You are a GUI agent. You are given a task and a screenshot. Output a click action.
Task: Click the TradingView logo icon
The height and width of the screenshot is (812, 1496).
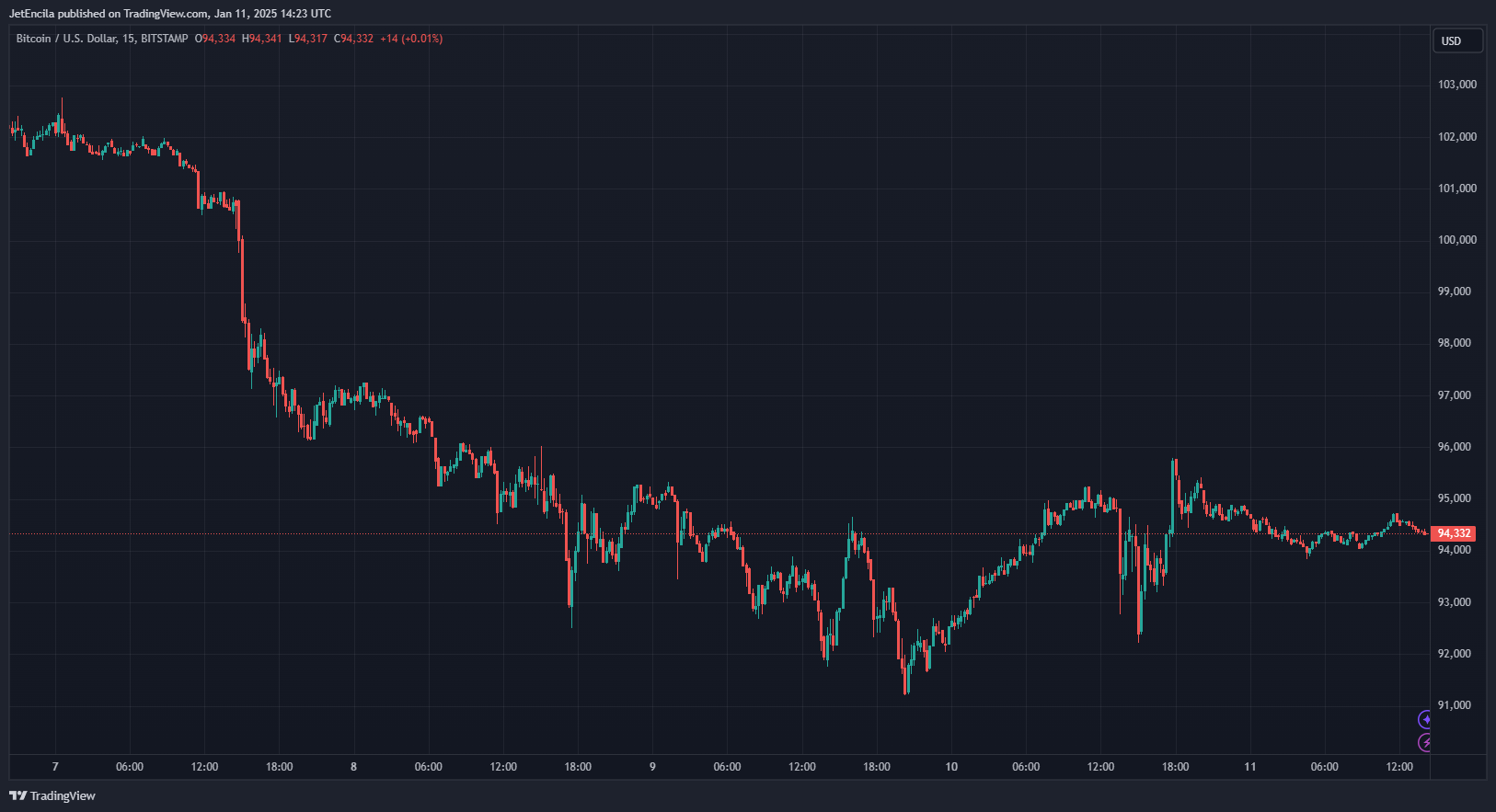coord(17,795)
